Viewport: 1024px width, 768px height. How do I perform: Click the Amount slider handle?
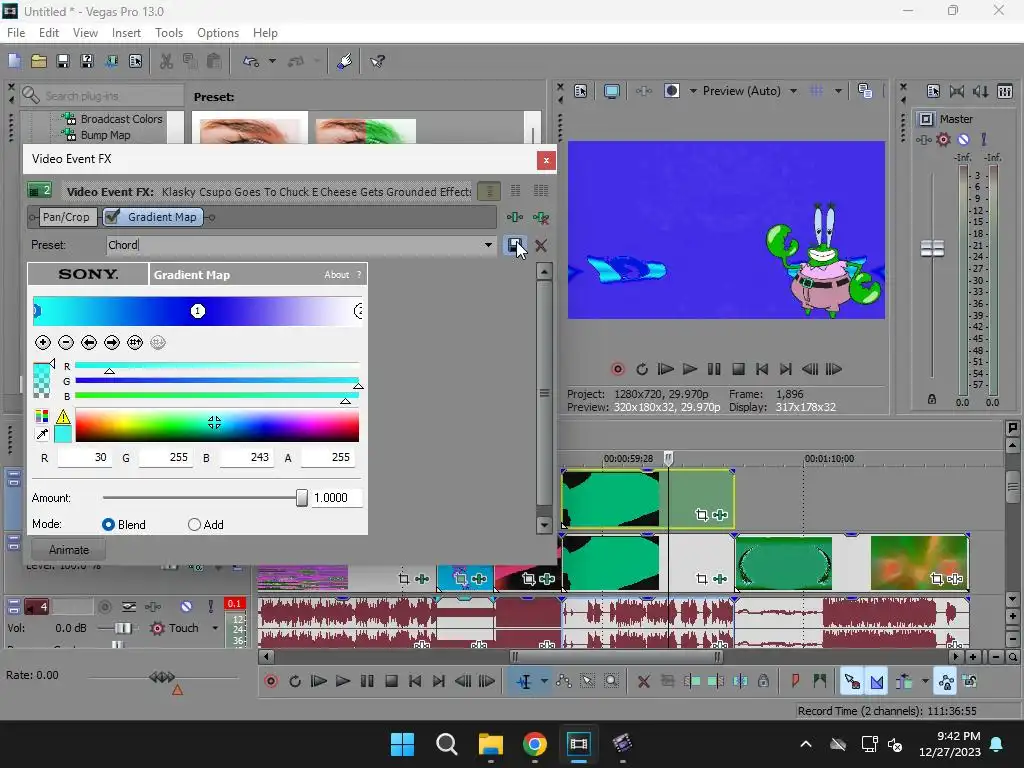point(302,498)
